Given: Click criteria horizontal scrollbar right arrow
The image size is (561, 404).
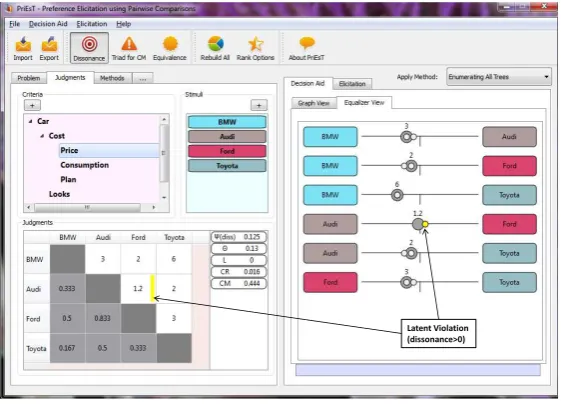Looking at the screenshot, I should [154, 207].
